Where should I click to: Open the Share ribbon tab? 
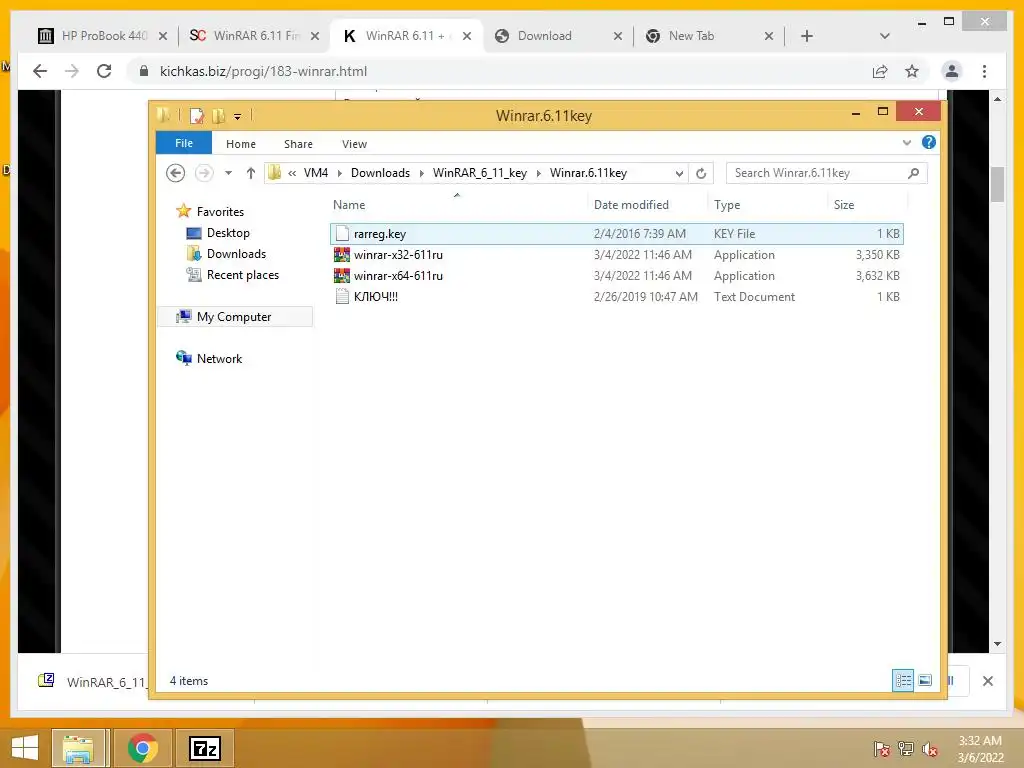(x=298, y=144)
